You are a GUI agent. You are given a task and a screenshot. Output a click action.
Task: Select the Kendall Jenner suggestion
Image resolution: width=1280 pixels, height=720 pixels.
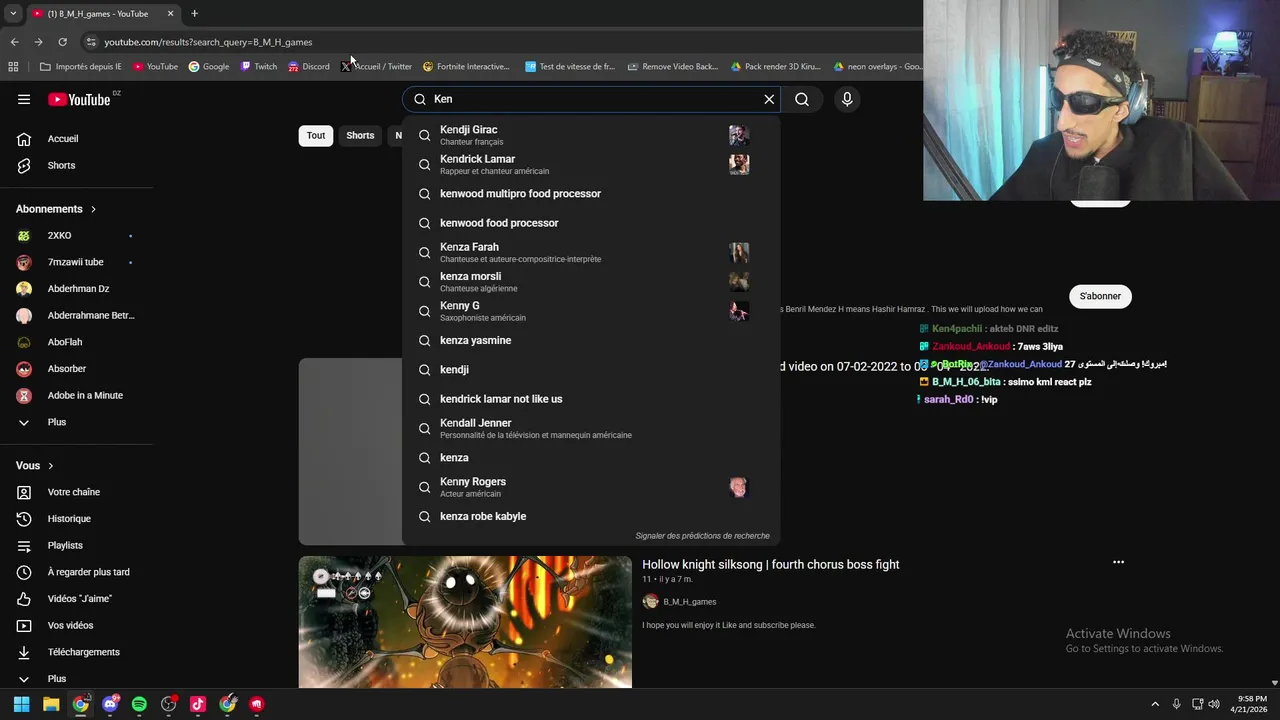click(591, 428)
